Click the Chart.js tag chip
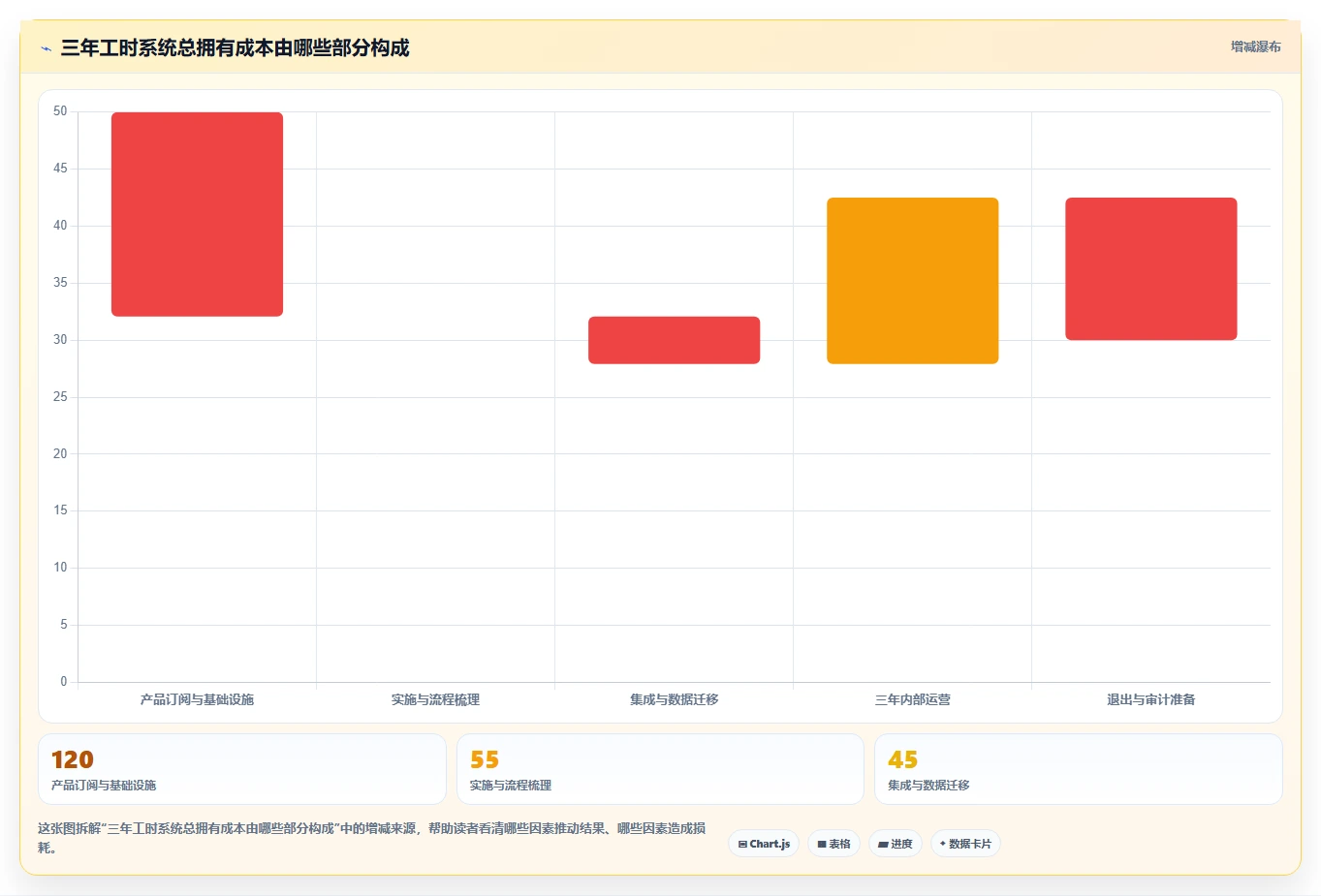 tap(764, 844)
